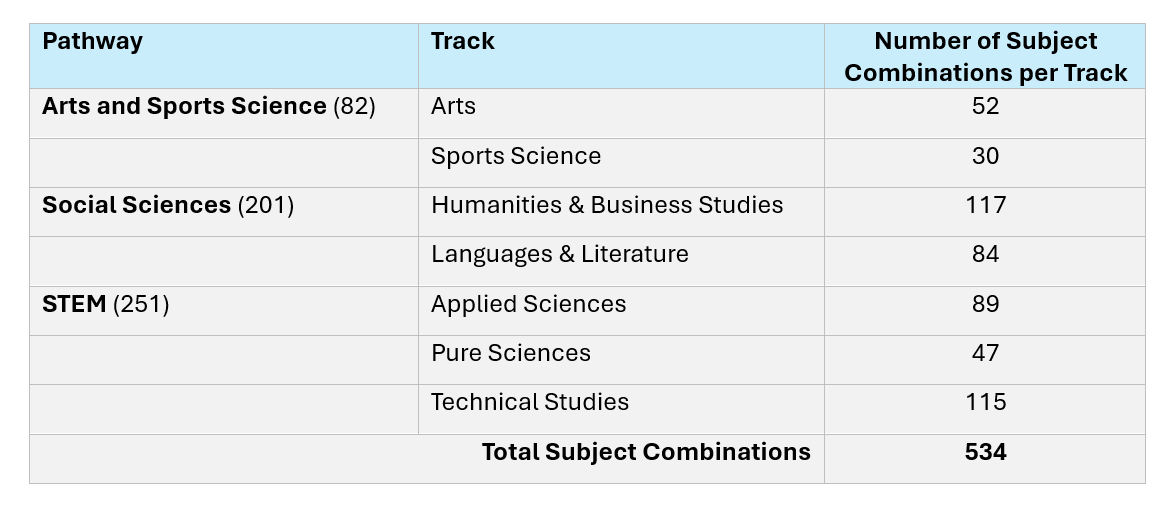Select the Technical Studies track cell
This screenshot has height=520, width=1176.
621,410
